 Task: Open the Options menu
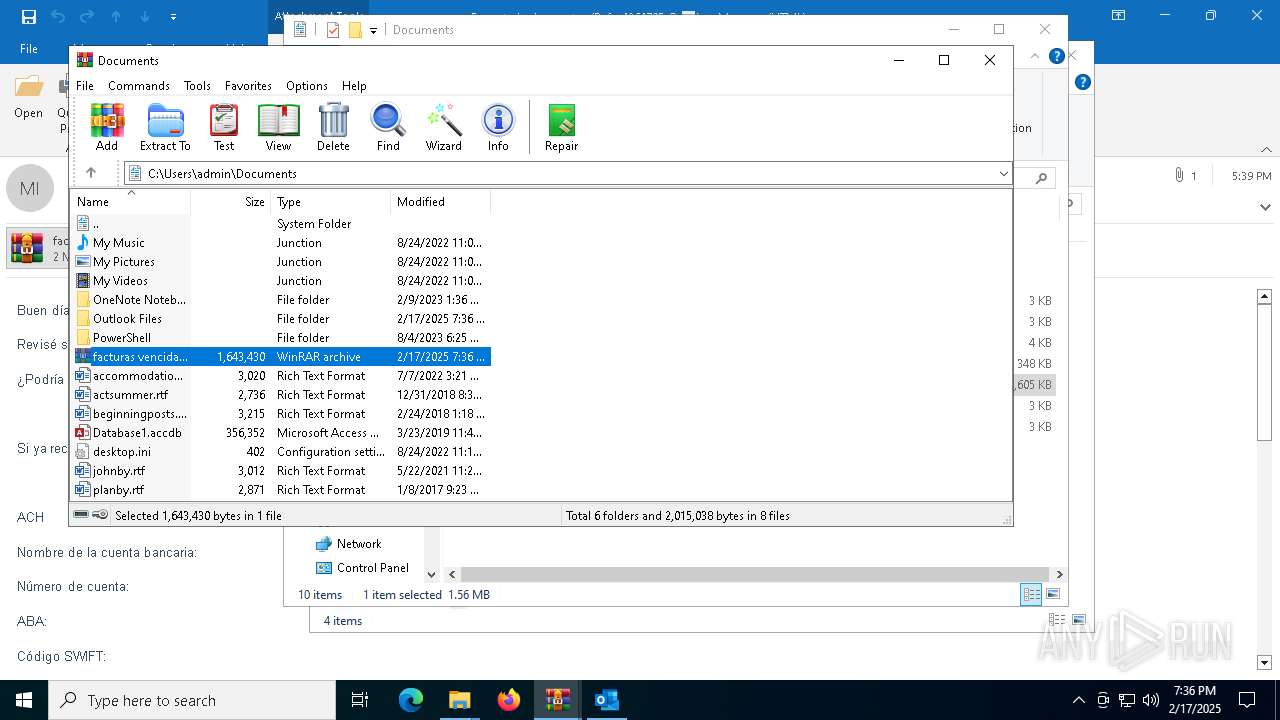pyautogui.click(x=307, y=86)
